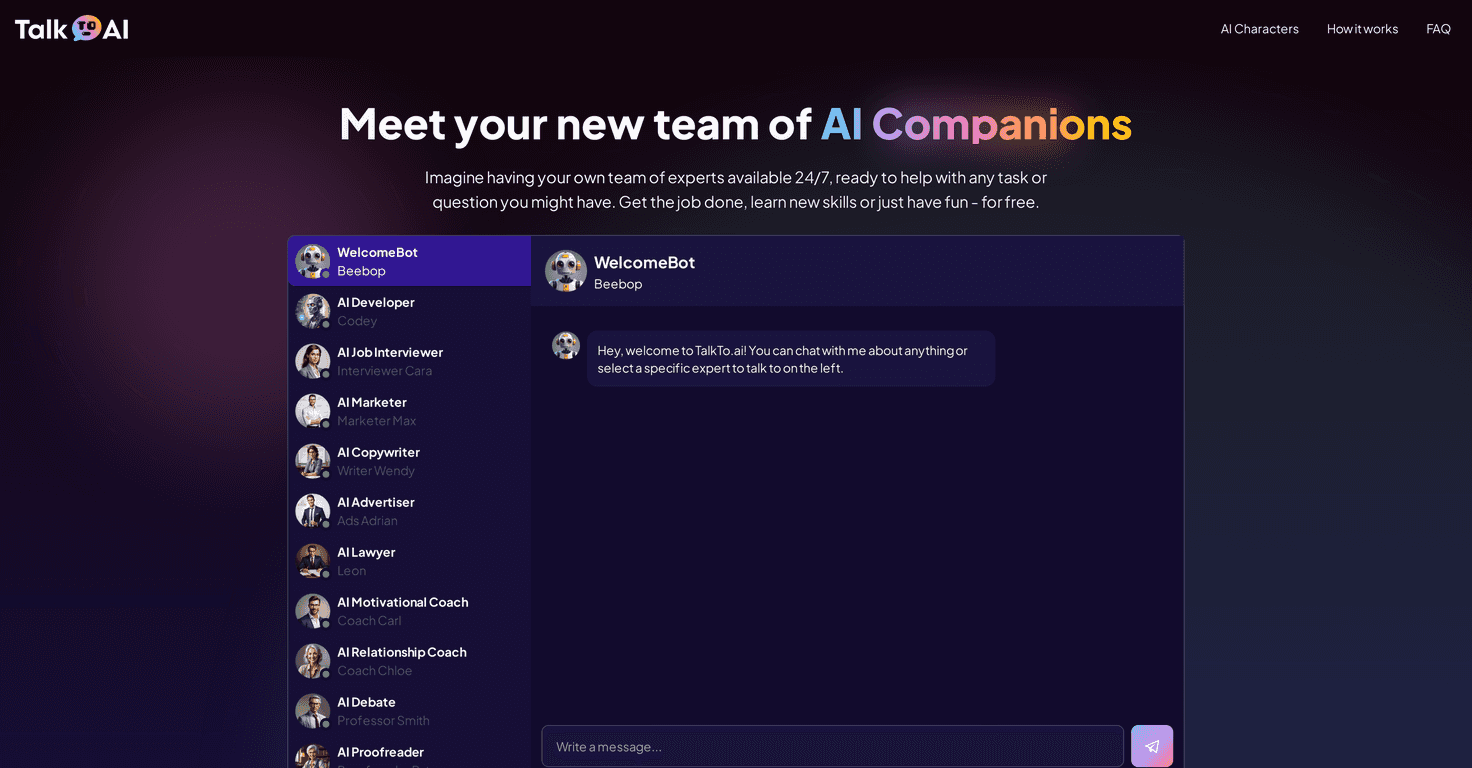Open the How it works page

pyautogui.click(x=1362, y=28)
